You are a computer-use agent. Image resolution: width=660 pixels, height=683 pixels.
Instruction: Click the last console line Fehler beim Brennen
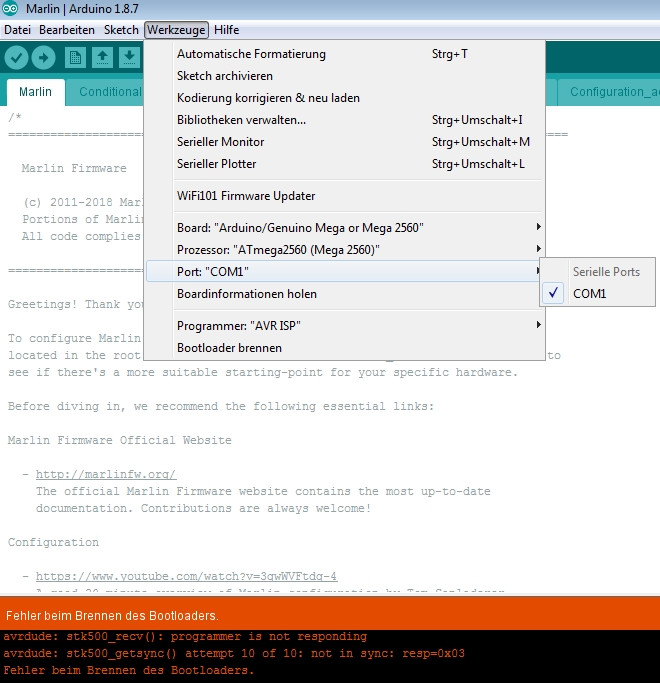click(x=129, y=670)
